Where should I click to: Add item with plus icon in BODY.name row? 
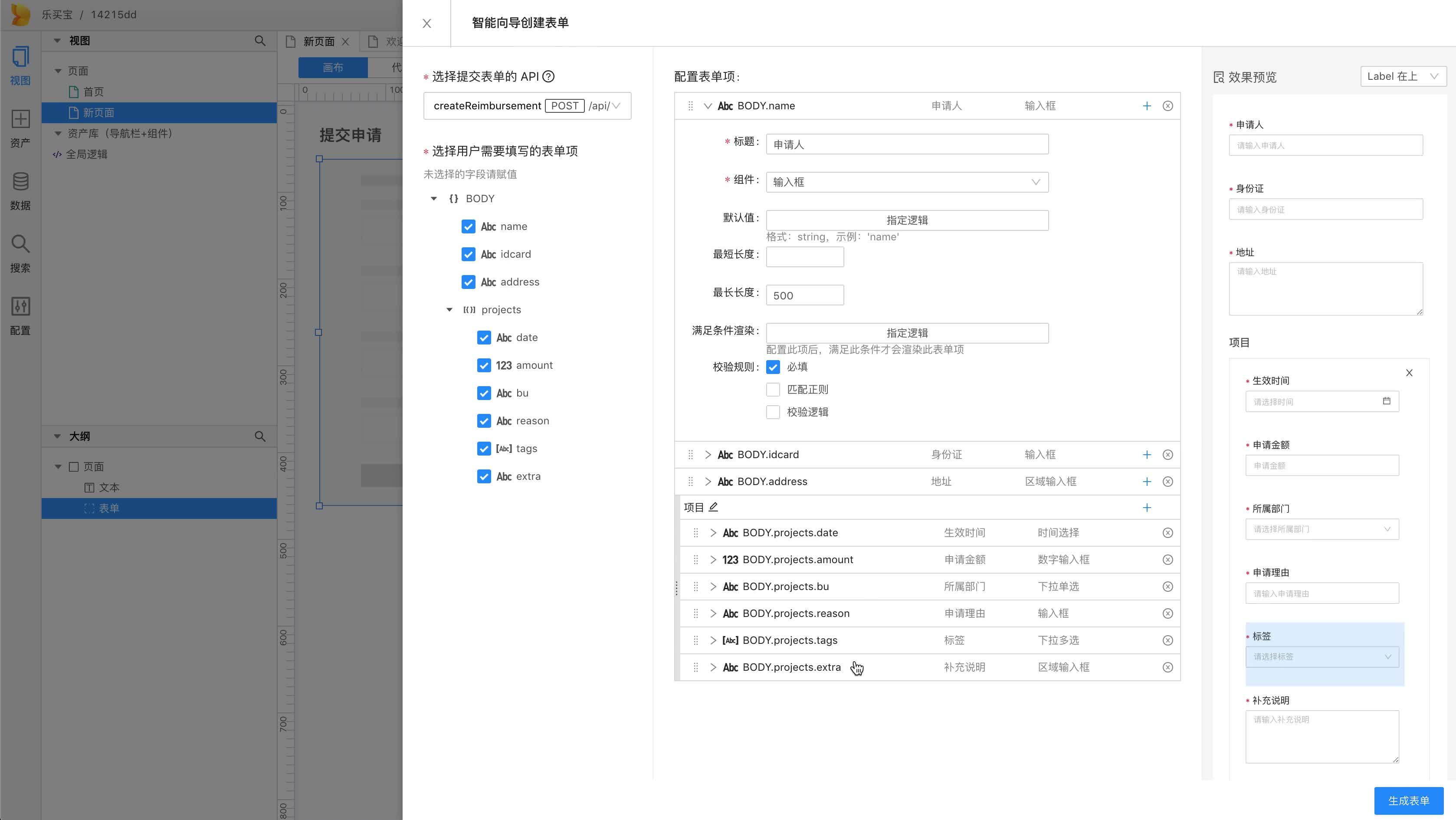(1147, 106)
